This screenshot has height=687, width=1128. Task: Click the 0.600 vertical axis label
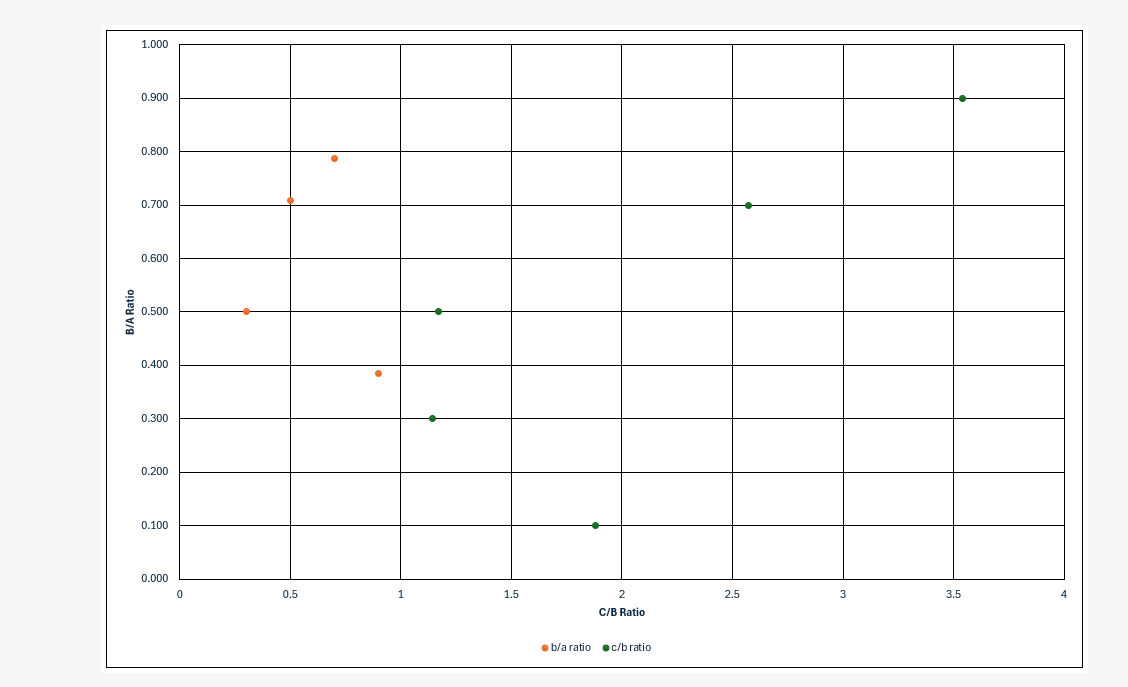155,258
